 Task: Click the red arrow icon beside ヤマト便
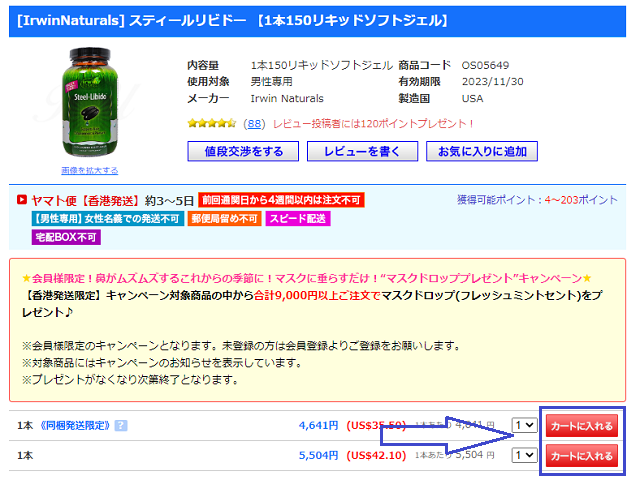click(x=22, y=200)
